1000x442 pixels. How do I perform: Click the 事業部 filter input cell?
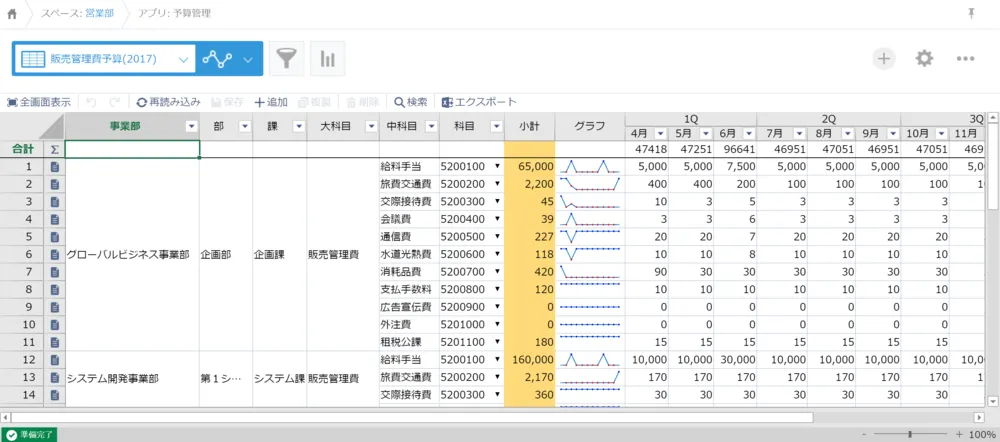[132, 149]
